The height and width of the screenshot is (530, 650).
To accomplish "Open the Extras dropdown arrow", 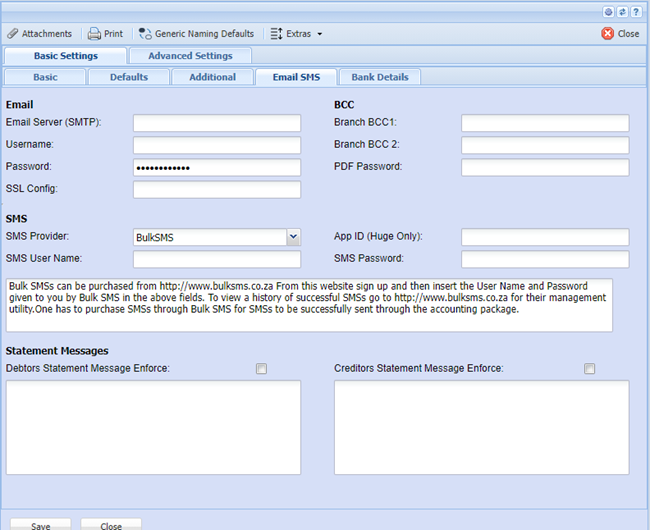I will [319, 34].
